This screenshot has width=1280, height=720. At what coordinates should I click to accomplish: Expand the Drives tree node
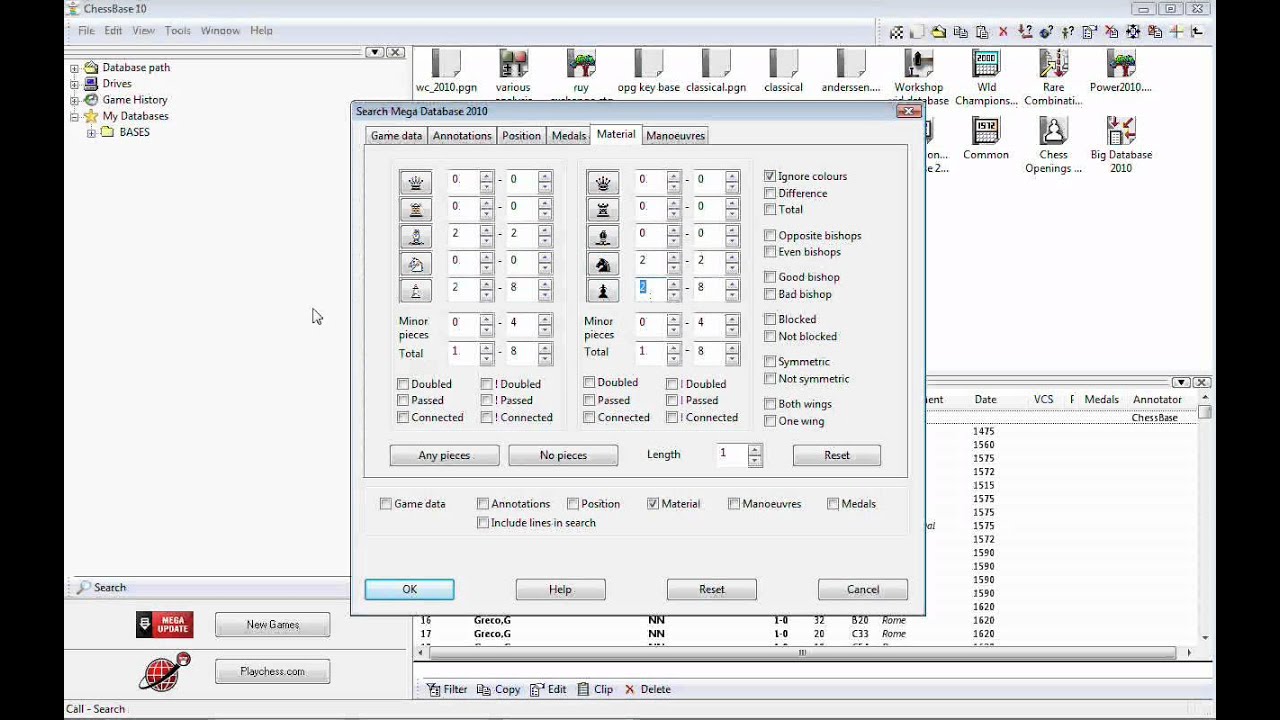[x=74, y=84]
